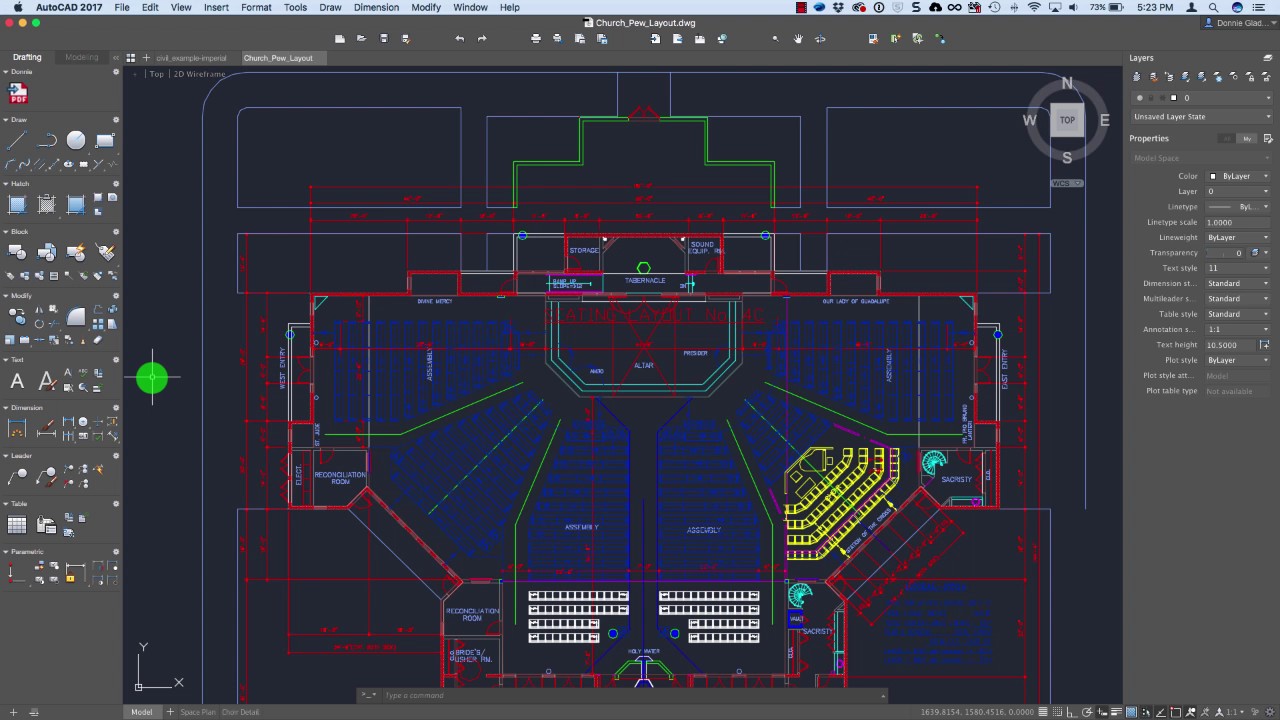1280x720 pixels.
Task: Open the Dimension menu in menu bar
Action: pyautogui.click(x=378, y=7)
